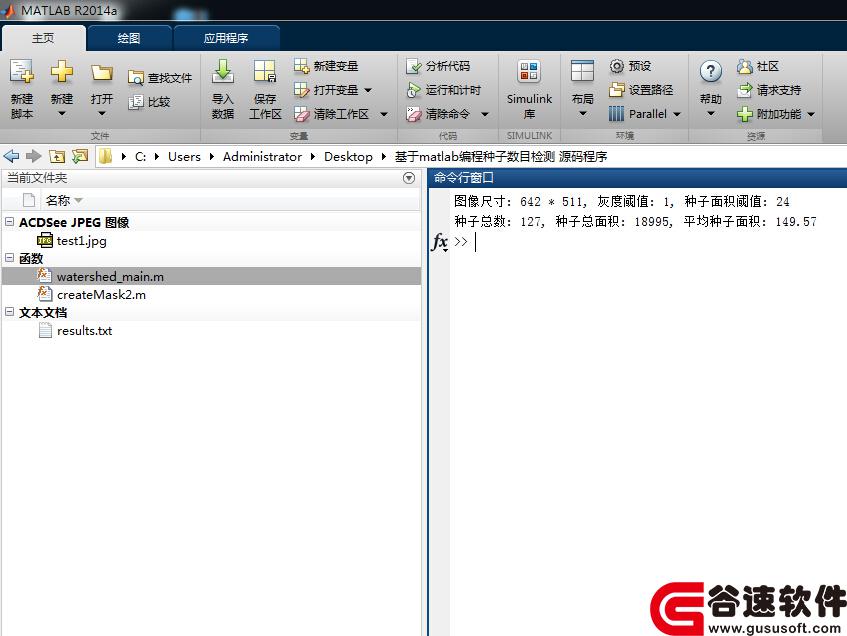Viewport: 847px width, 636px height.
Task: Switch to the Apps (应用程序) tab
Action: (x=226, y=38)
